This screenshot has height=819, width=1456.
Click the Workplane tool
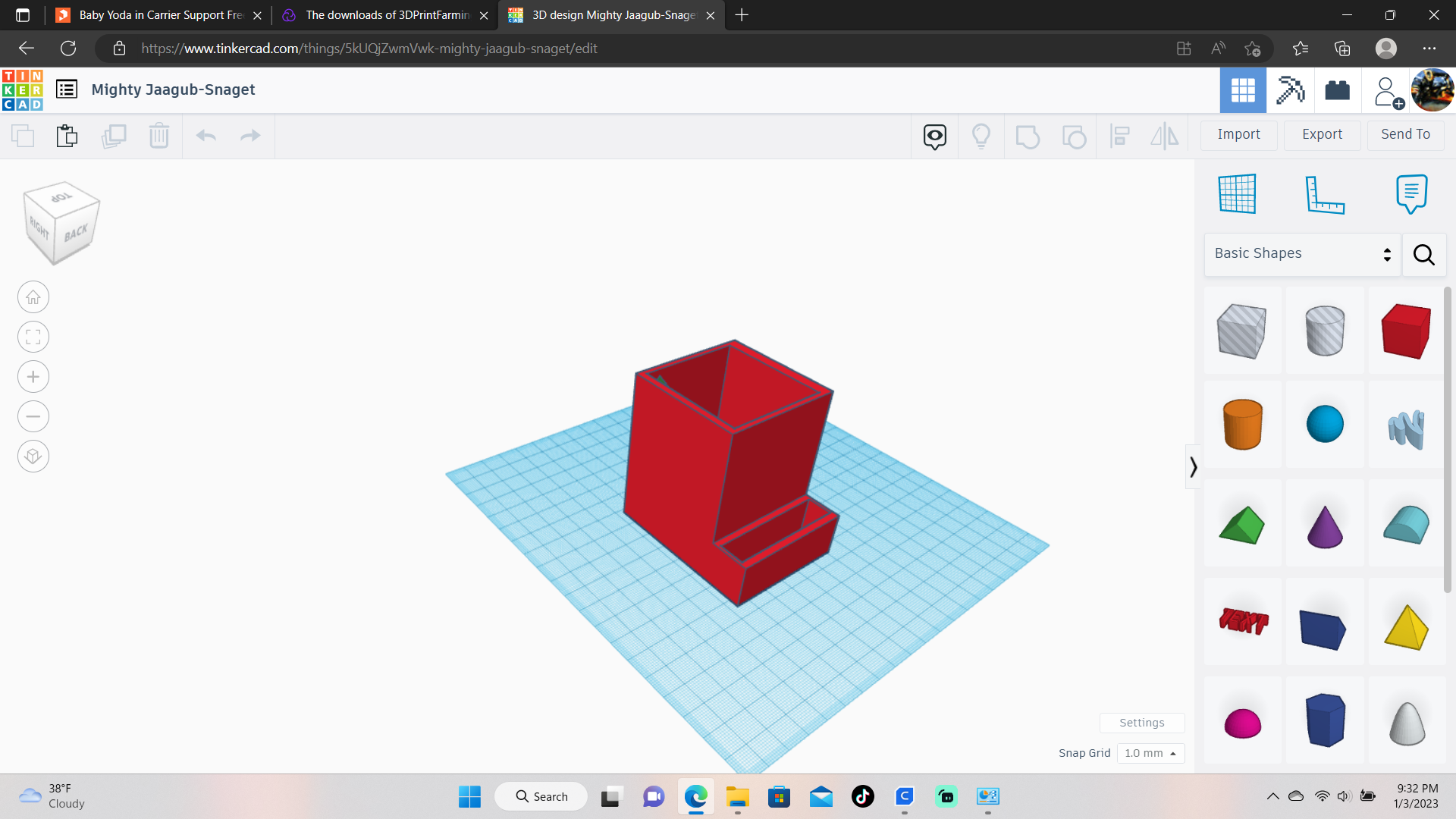tap(1238, 193)
